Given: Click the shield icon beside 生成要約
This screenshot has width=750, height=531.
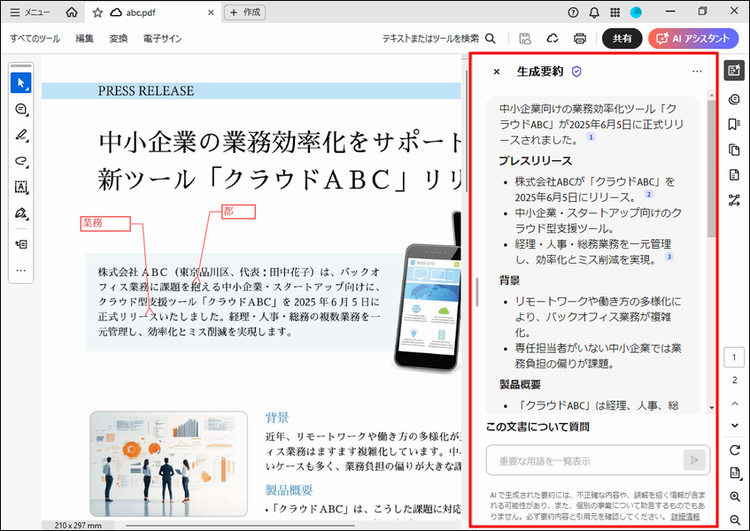Looking at the screenshot, I should pos(577,72).
